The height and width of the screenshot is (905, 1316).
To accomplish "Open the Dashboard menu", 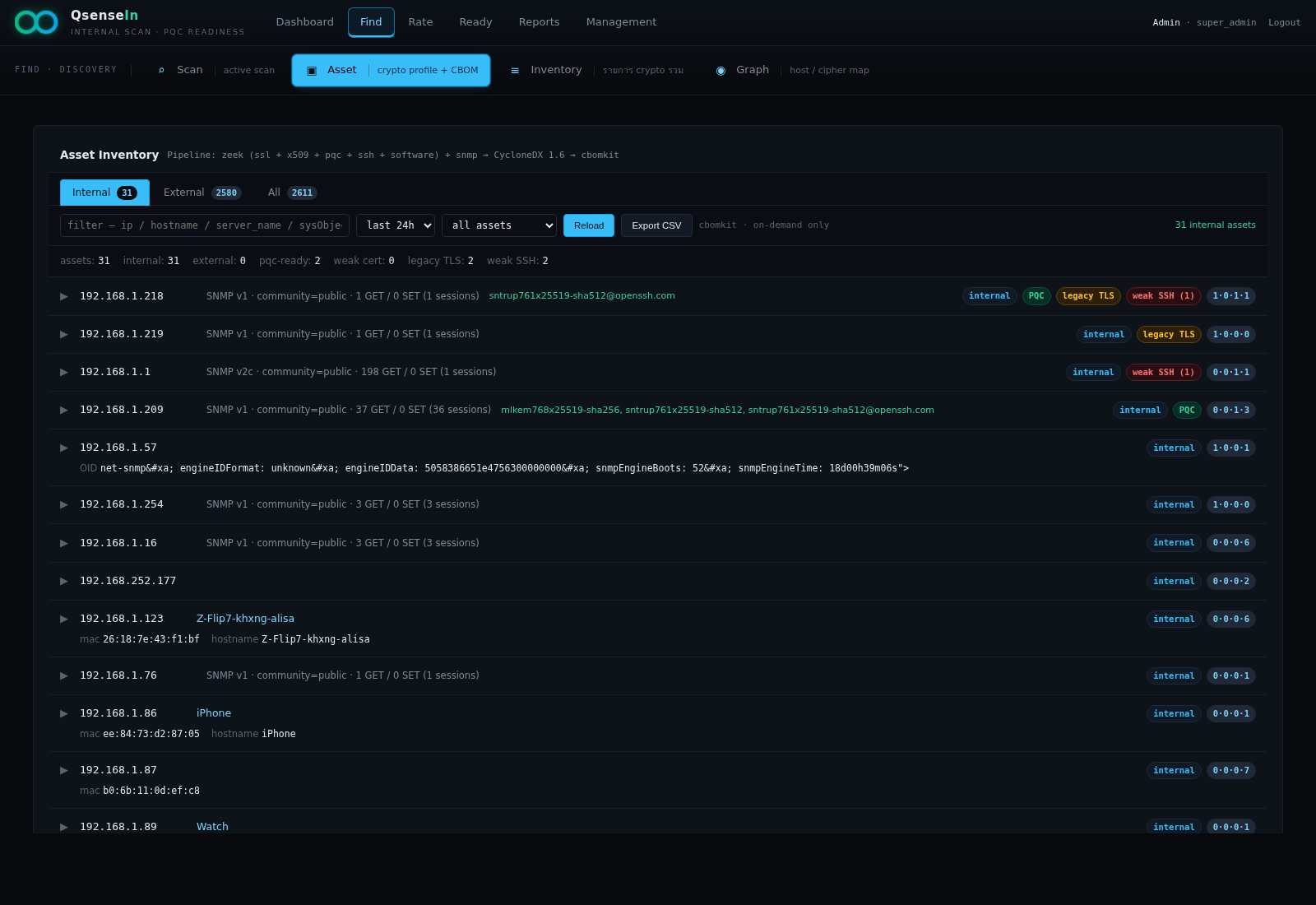I will click(305, 22).
